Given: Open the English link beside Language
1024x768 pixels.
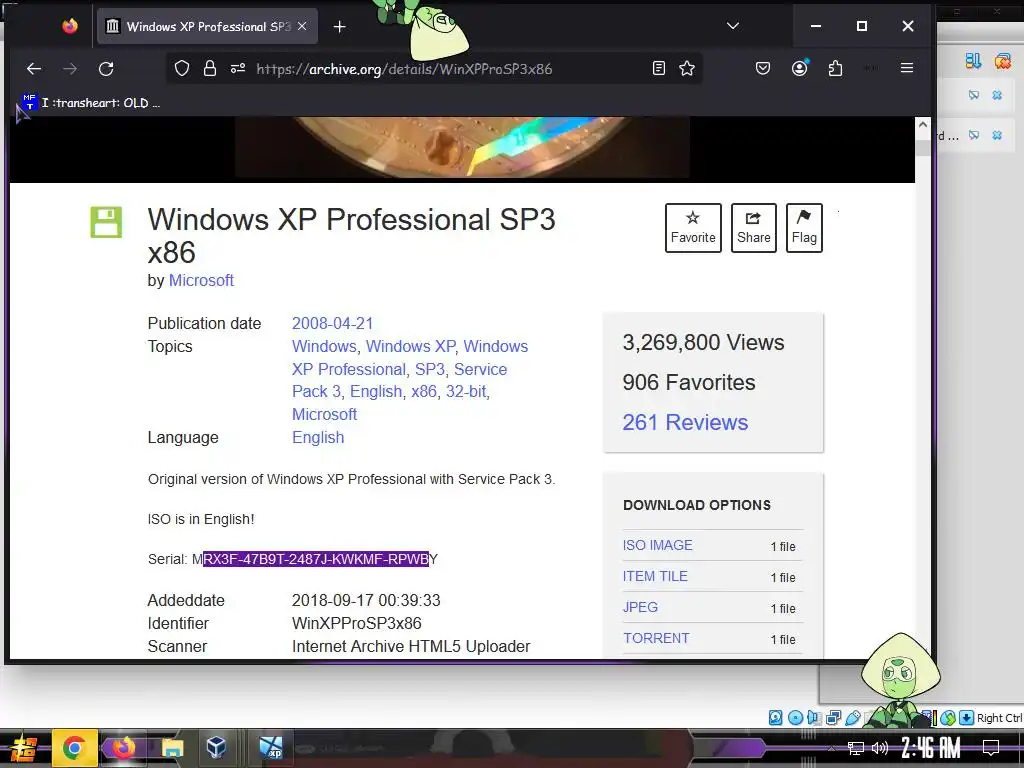Looking at the screenshot, I should [318, 437].
